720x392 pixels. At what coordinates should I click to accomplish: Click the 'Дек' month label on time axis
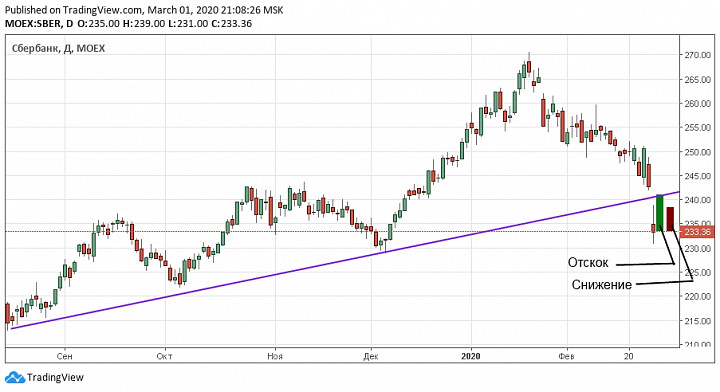(x=371, y=356)
